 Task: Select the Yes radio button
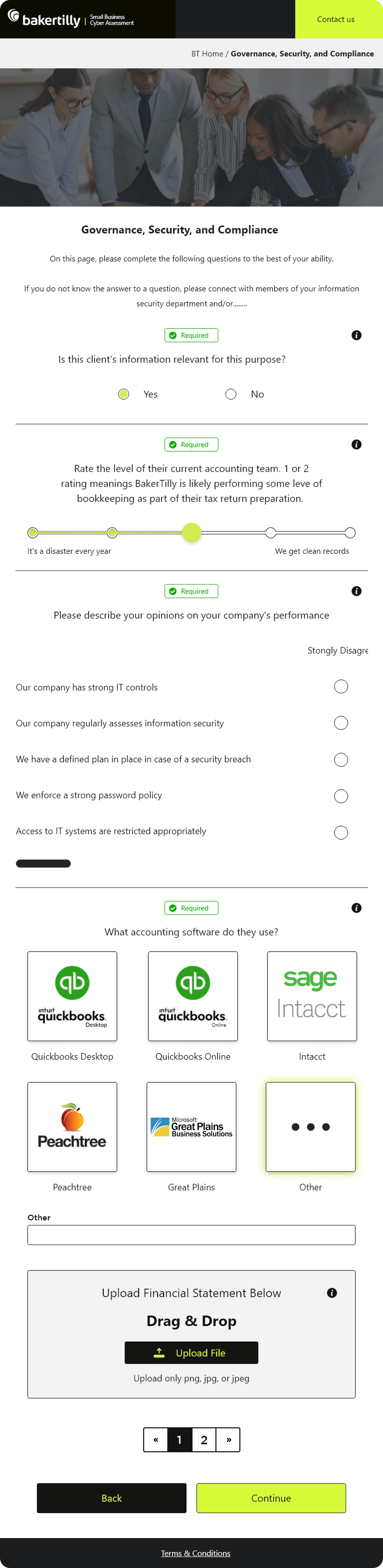(124, 394)
